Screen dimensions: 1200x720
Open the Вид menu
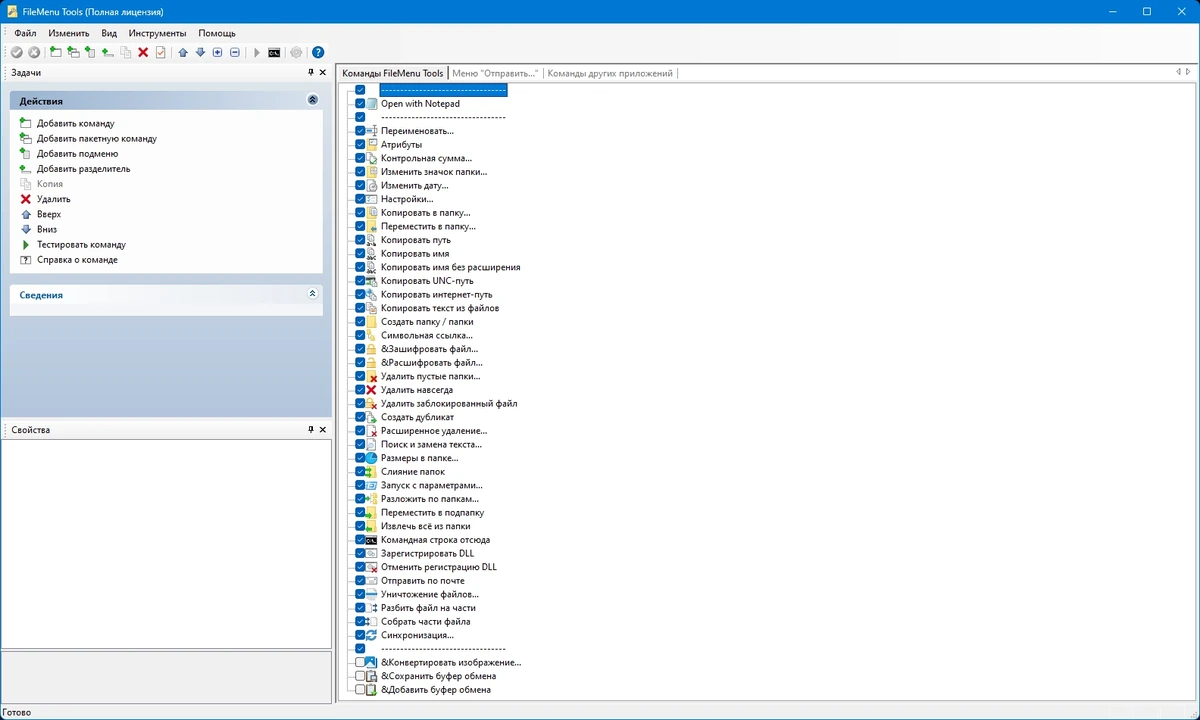tap(109, 33)
